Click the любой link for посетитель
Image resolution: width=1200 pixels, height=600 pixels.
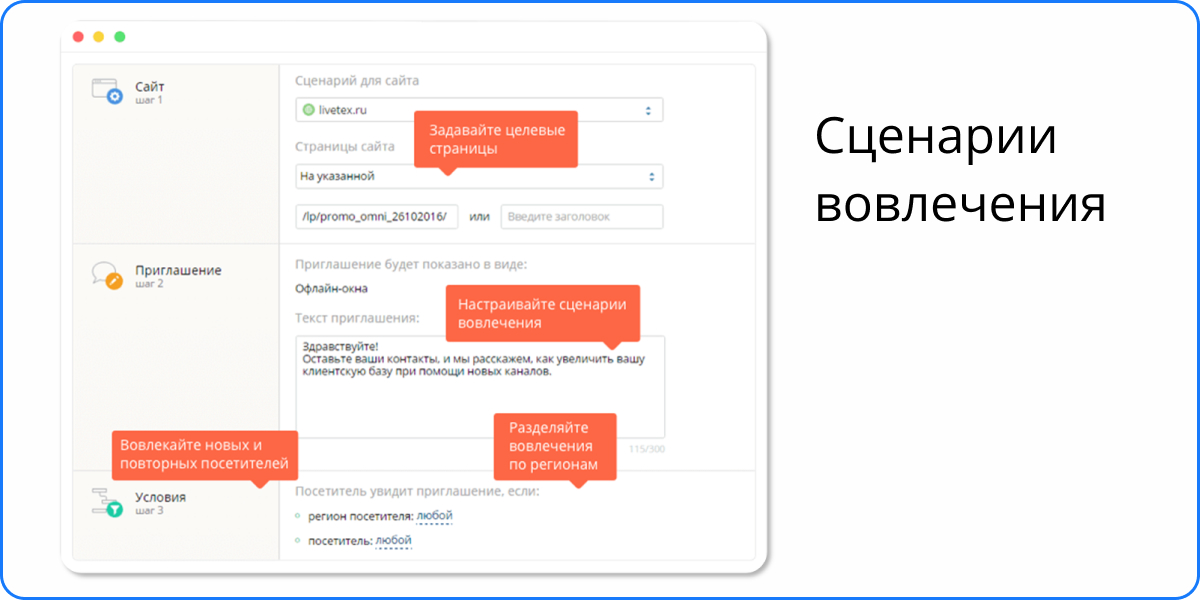[x=393, y=541]
